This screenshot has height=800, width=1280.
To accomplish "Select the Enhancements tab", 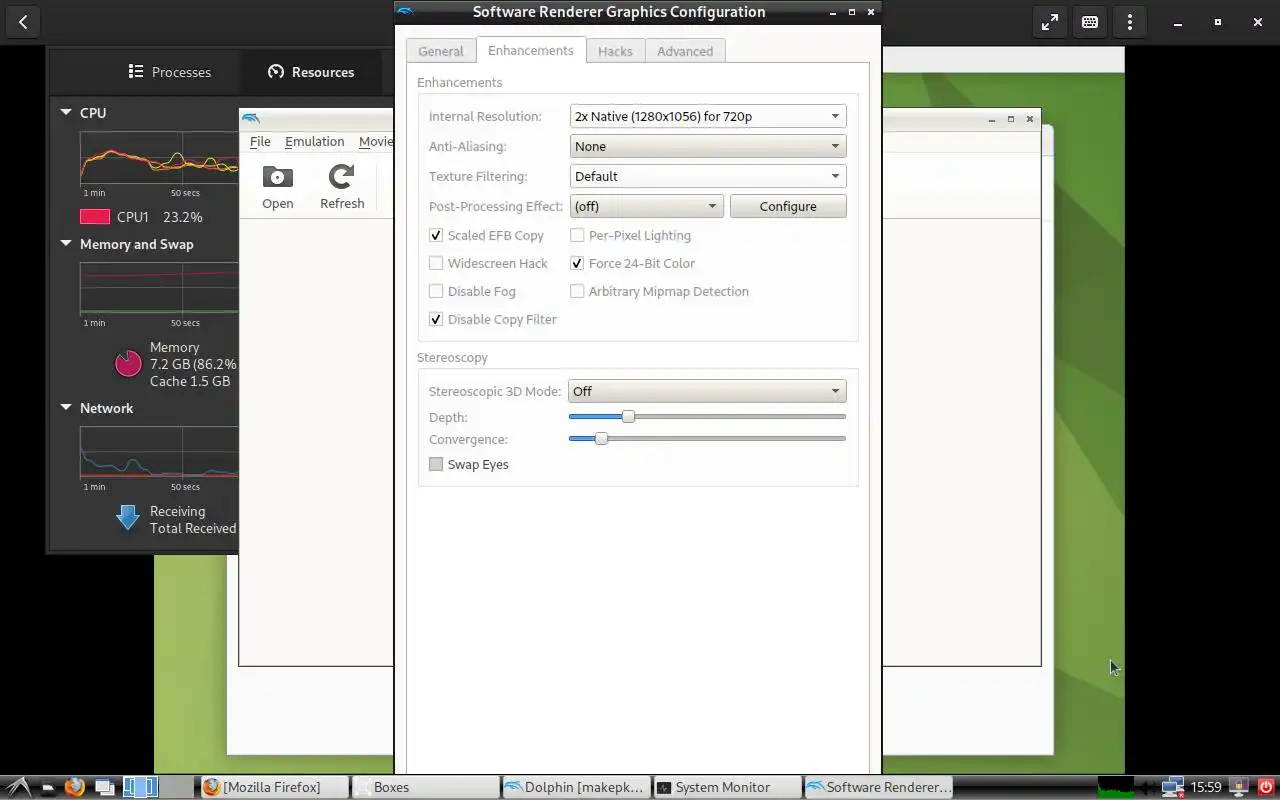I will [x=531, y=50].
